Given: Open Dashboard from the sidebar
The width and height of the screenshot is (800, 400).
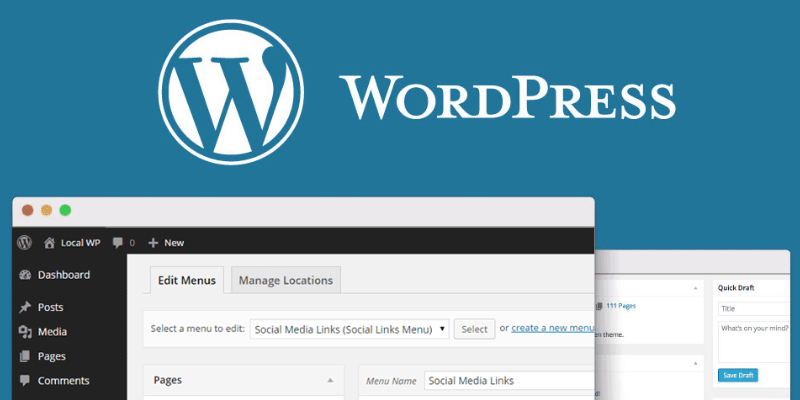Looking at the screenshot, I should [x=63, y=275].
